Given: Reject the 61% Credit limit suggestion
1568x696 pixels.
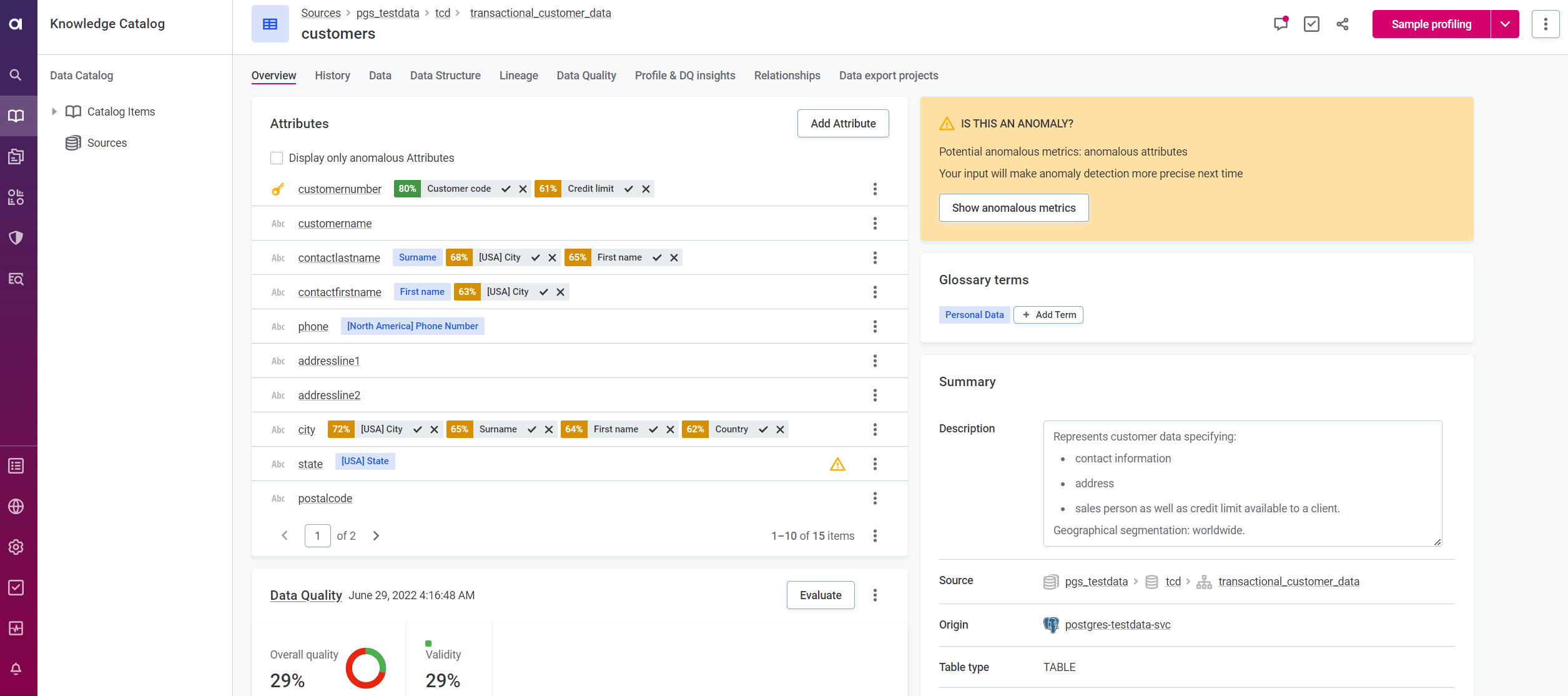Looking at the screenshot, I should tap(646, 189).
